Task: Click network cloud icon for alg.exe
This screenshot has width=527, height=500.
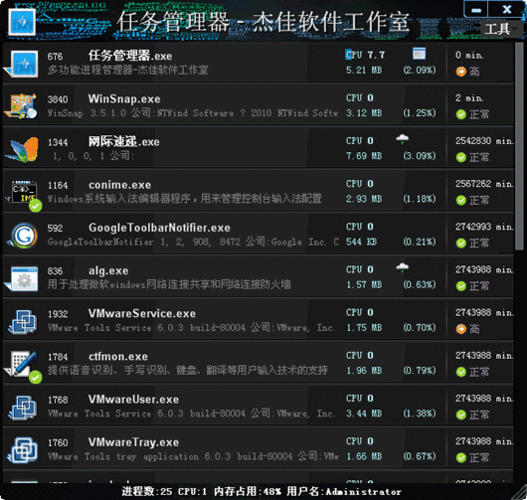Action: pyautogui.click(x=402, y=267)
